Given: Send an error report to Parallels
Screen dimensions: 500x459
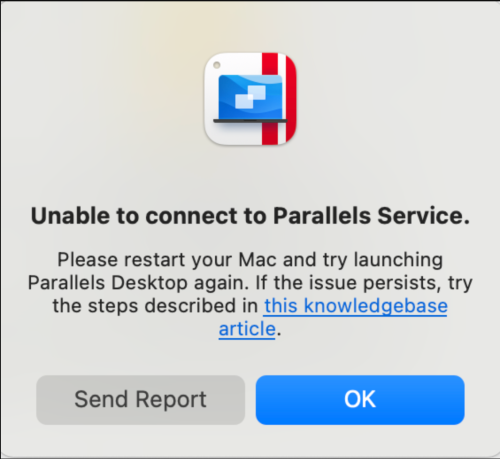Looking at the screenshot, I should (x=141, y=400).
